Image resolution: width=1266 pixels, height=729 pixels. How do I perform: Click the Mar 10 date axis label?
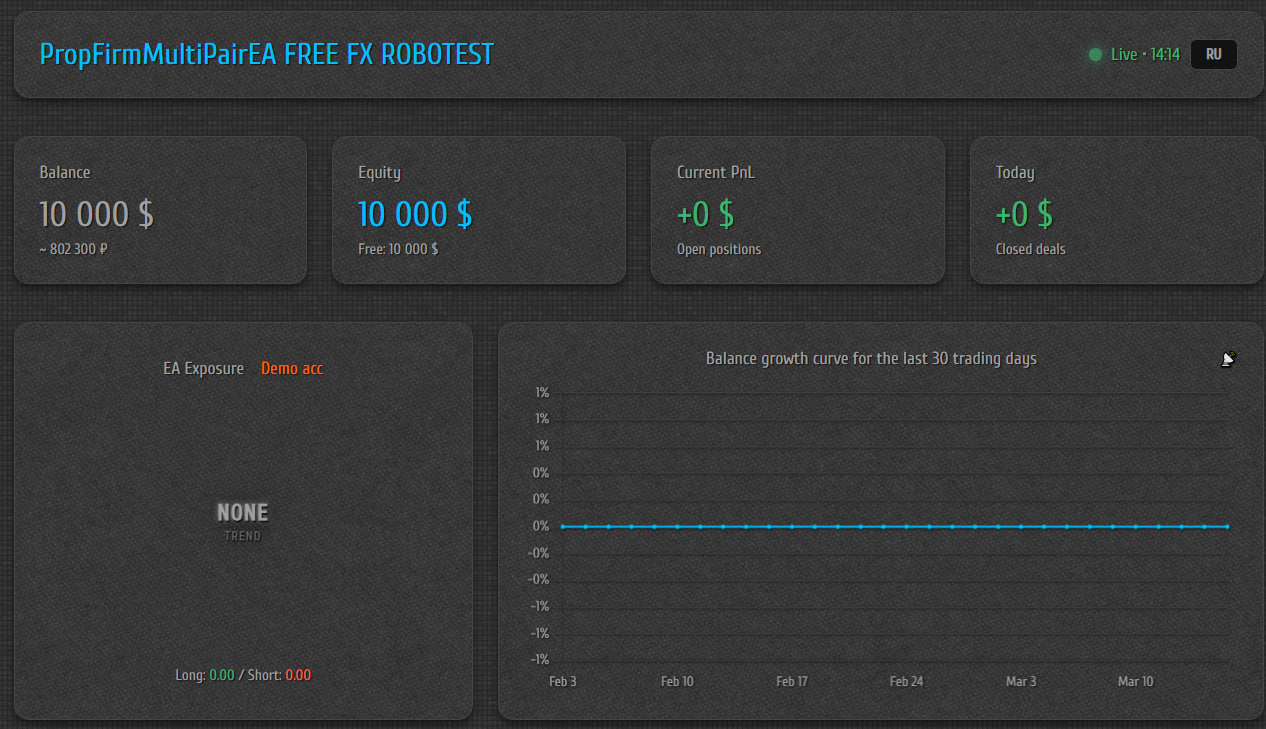pyautogui.click(x=1135, y=681)
